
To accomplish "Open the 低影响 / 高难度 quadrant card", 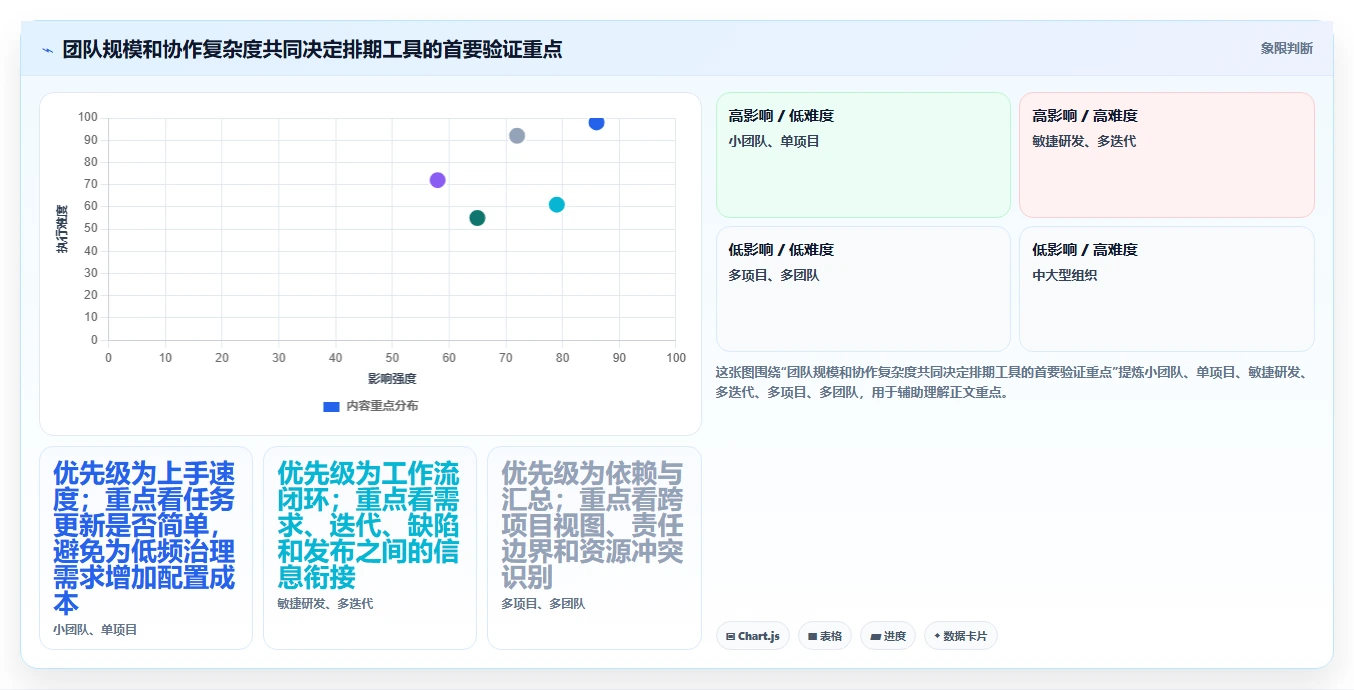I will (1167, 289).
